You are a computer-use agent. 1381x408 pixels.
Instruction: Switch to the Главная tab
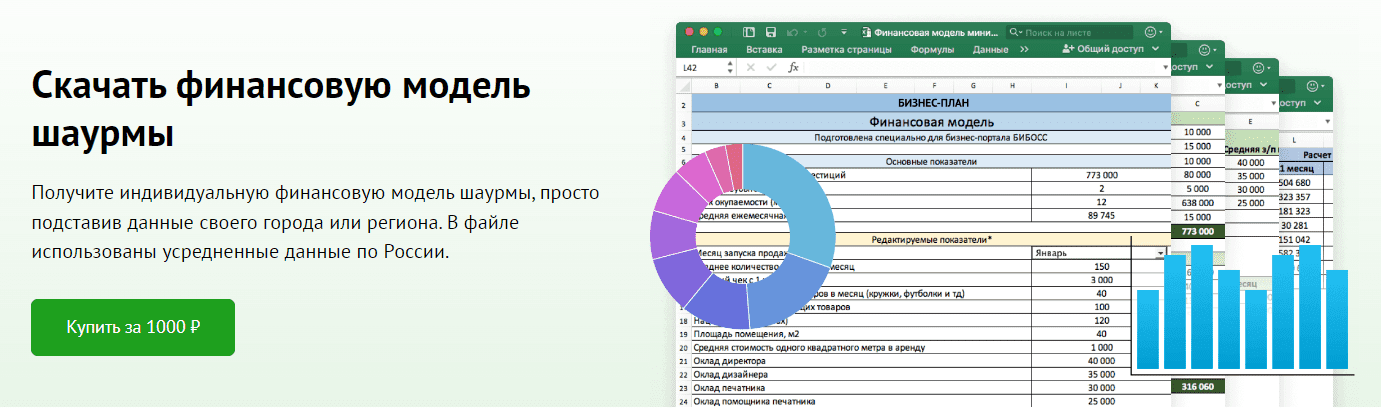click(709, 49)
